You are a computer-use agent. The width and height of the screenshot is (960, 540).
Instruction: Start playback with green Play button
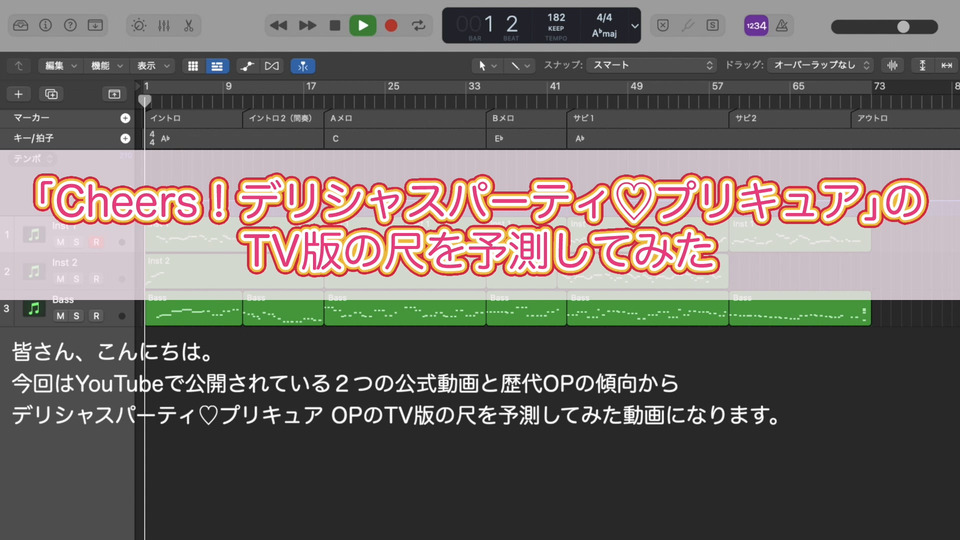362,25
